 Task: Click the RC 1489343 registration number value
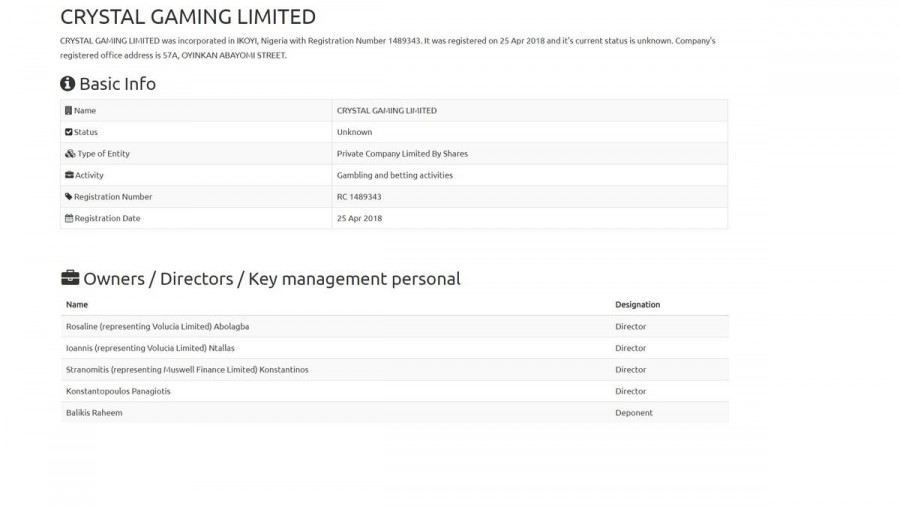click(359, 197)
